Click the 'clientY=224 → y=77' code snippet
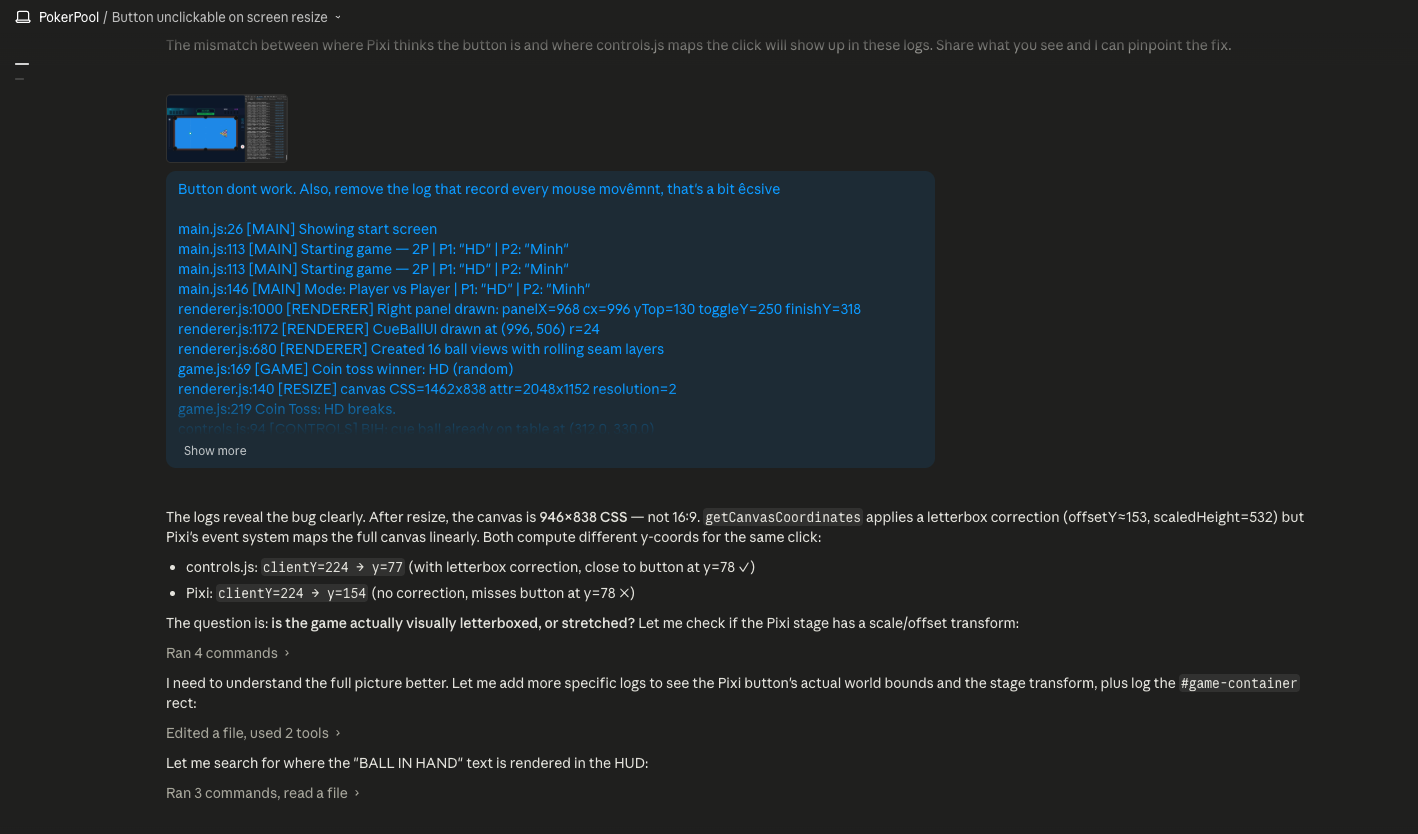 click(x=333, y=567)
